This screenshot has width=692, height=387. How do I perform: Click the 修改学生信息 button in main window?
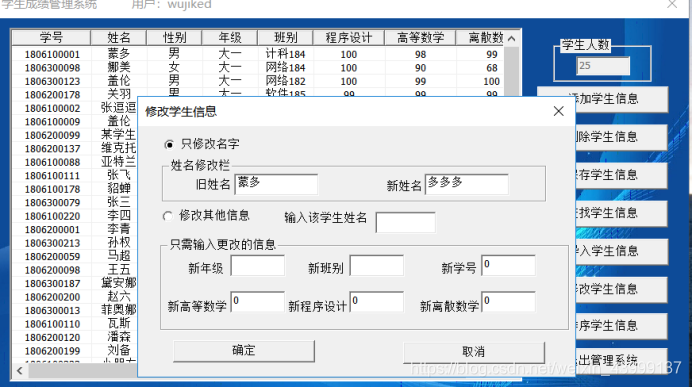(x=622, y=289)
